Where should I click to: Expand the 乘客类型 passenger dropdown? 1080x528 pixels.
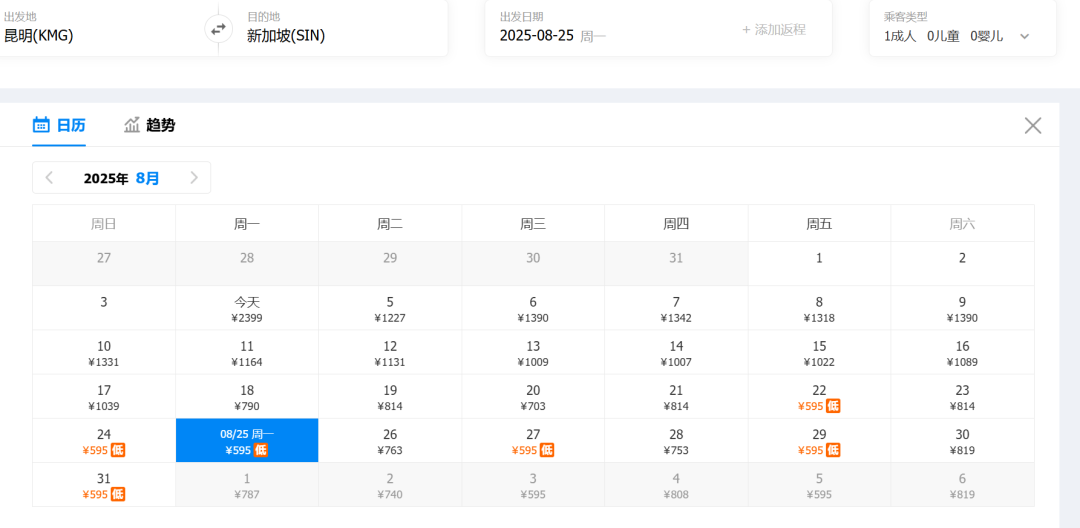coord(1024,36)
